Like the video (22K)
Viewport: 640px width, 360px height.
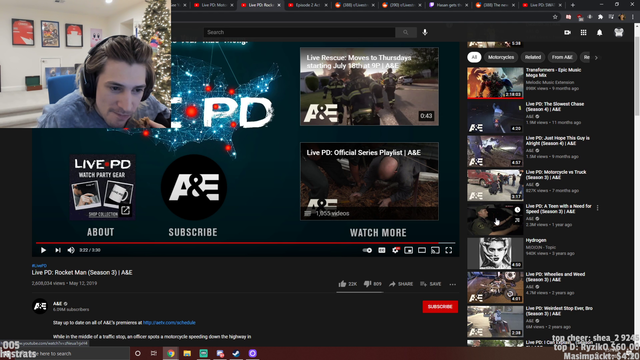click(x=347, y=284)
